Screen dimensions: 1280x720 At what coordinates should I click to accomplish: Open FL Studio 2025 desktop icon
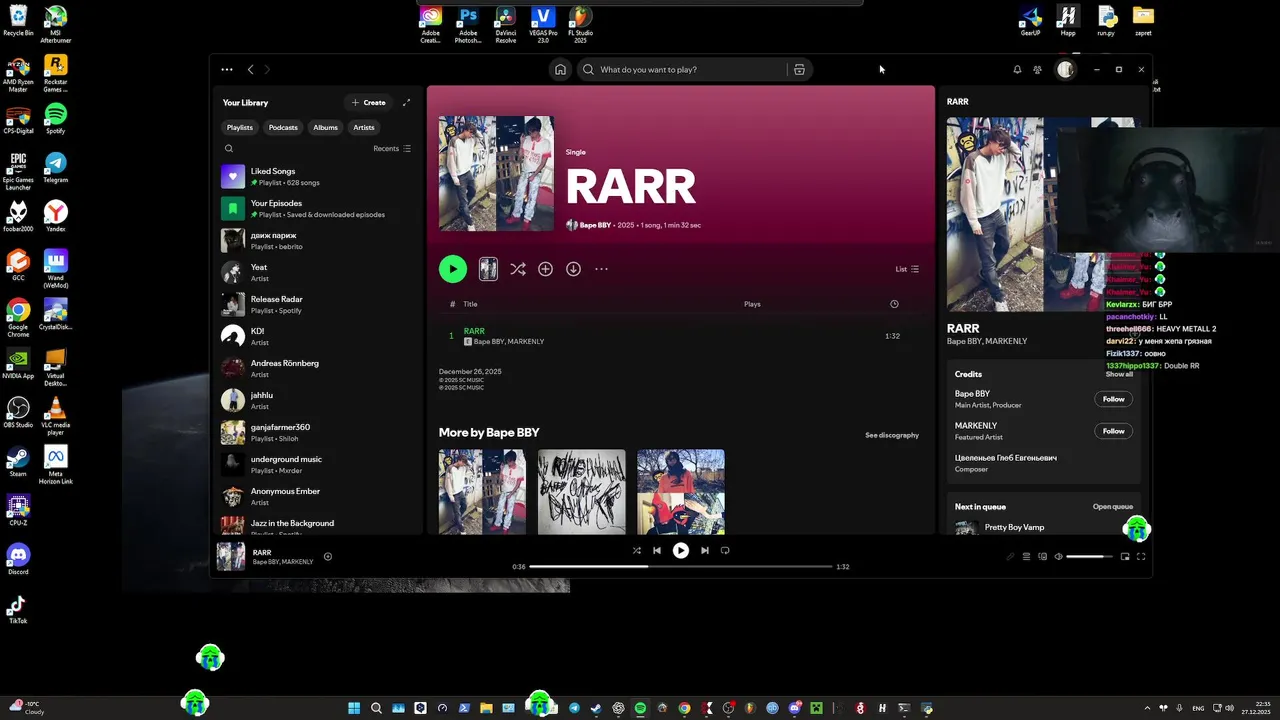pos(580,24)
